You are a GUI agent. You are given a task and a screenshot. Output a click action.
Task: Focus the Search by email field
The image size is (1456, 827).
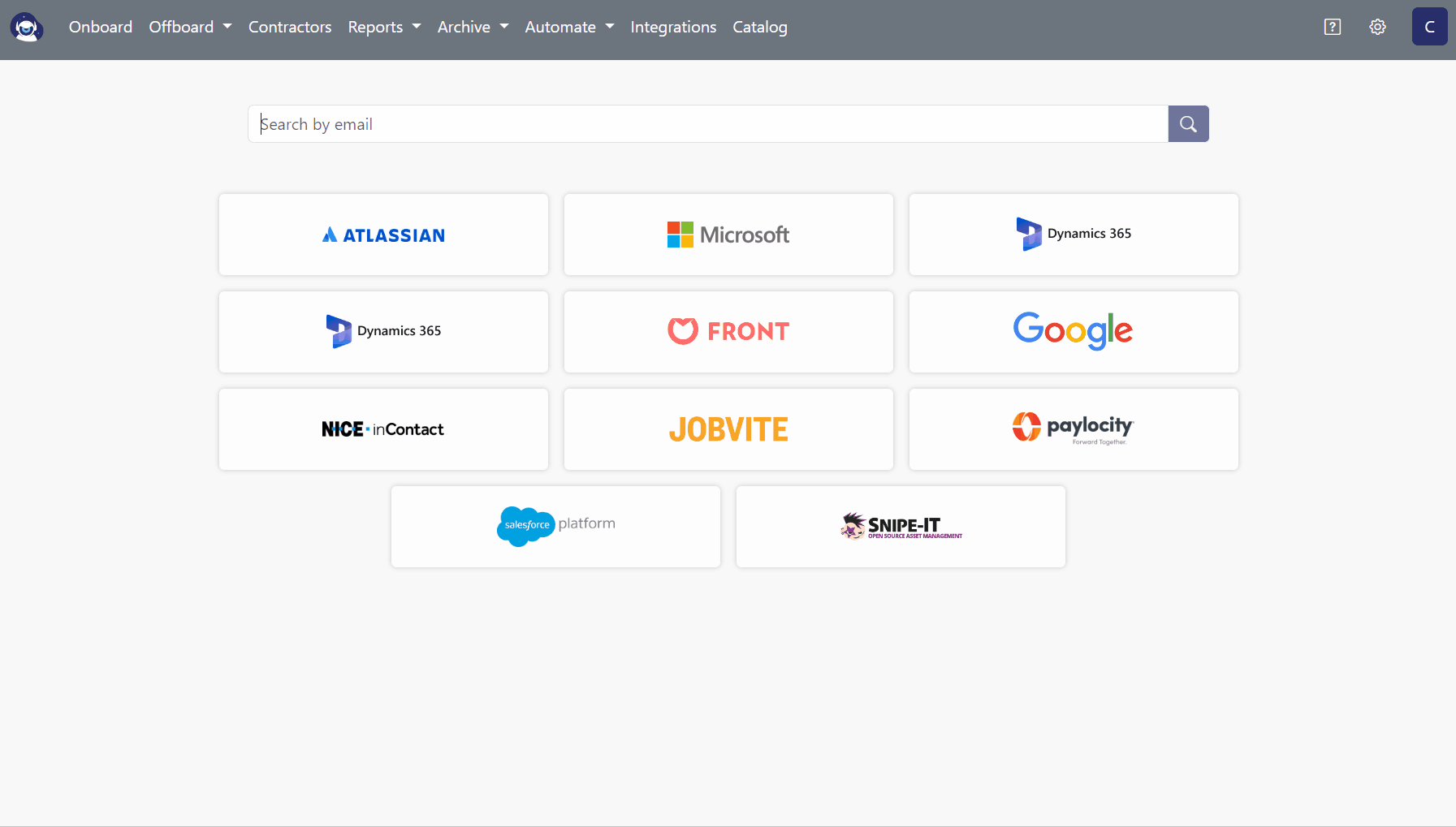pos(707,124)
